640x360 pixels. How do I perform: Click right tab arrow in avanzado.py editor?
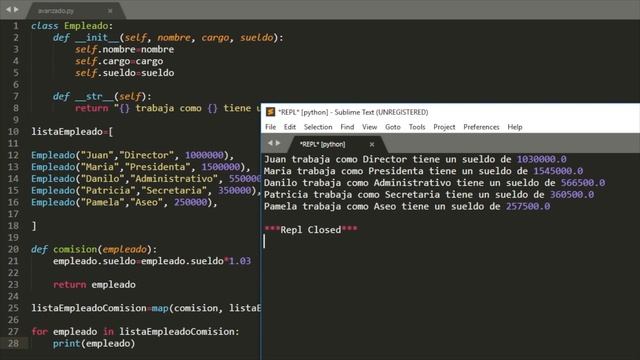(x=16, y=9)
